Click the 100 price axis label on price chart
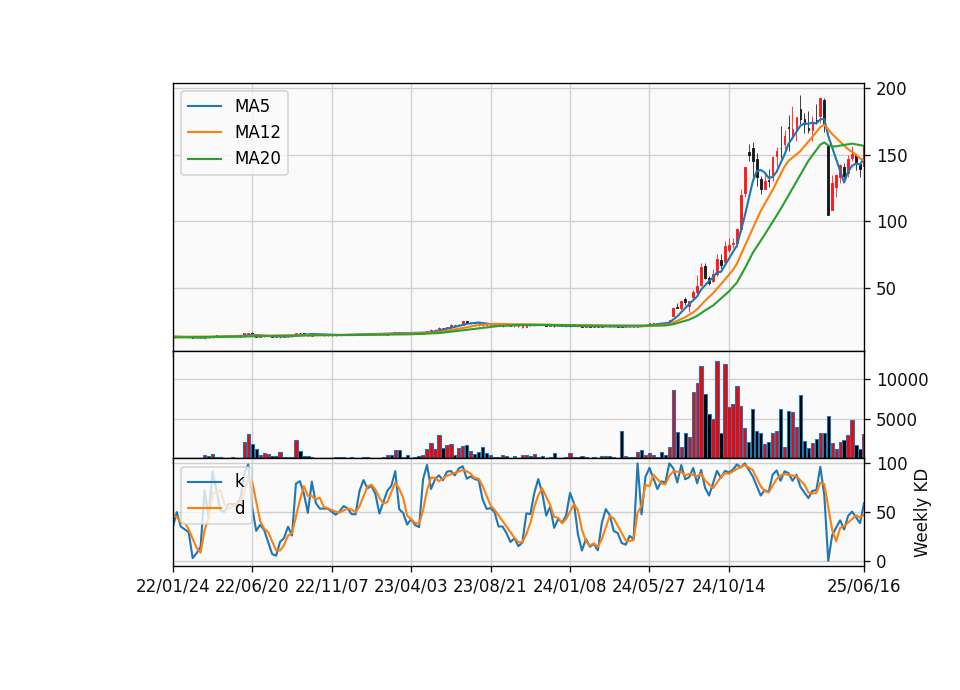 tap(891, 222)
